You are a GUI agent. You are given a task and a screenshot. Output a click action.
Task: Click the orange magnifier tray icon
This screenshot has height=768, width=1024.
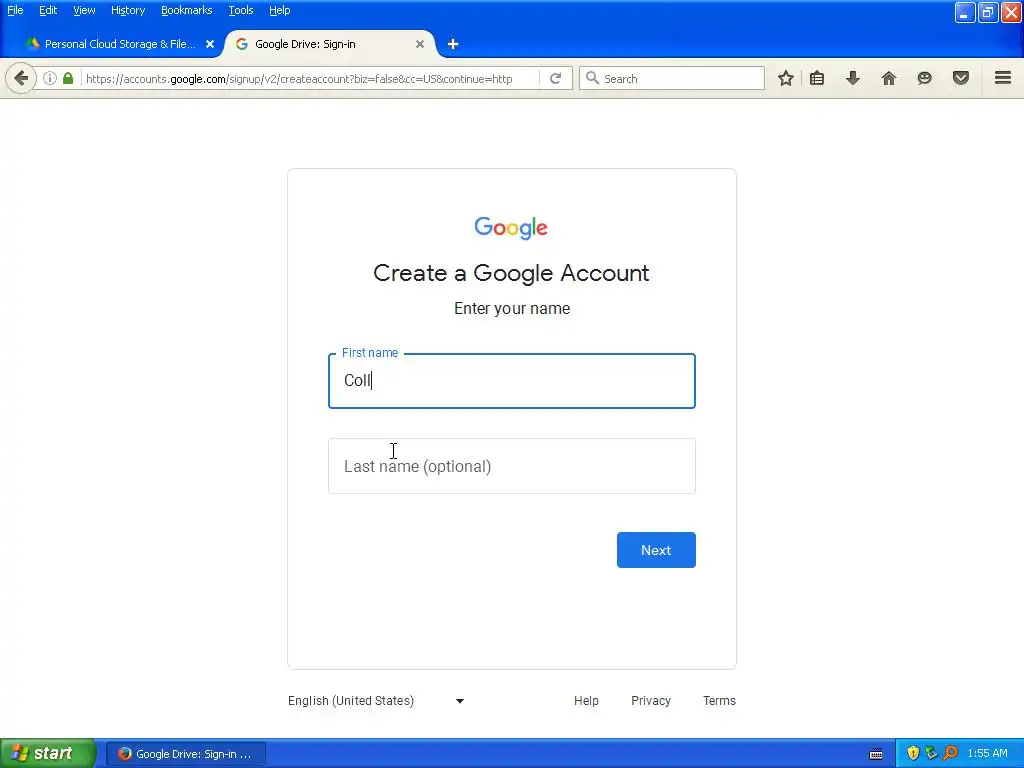(x=951, y=753)
